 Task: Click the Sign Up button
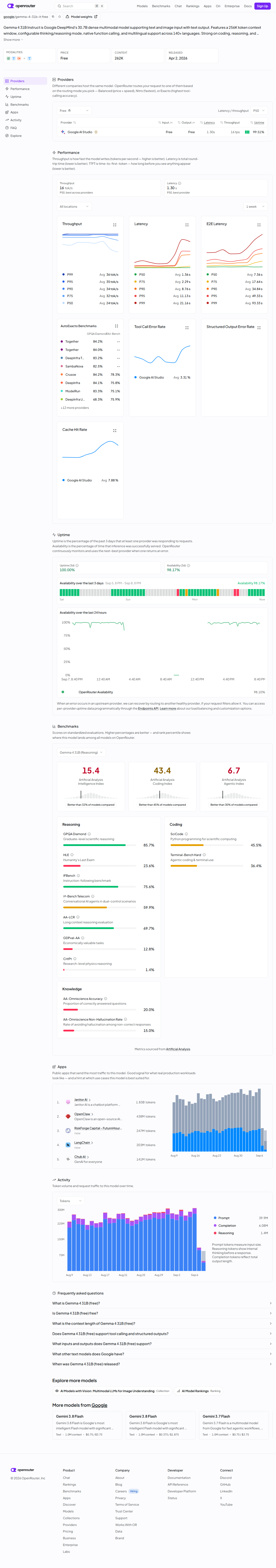(263, 6)
